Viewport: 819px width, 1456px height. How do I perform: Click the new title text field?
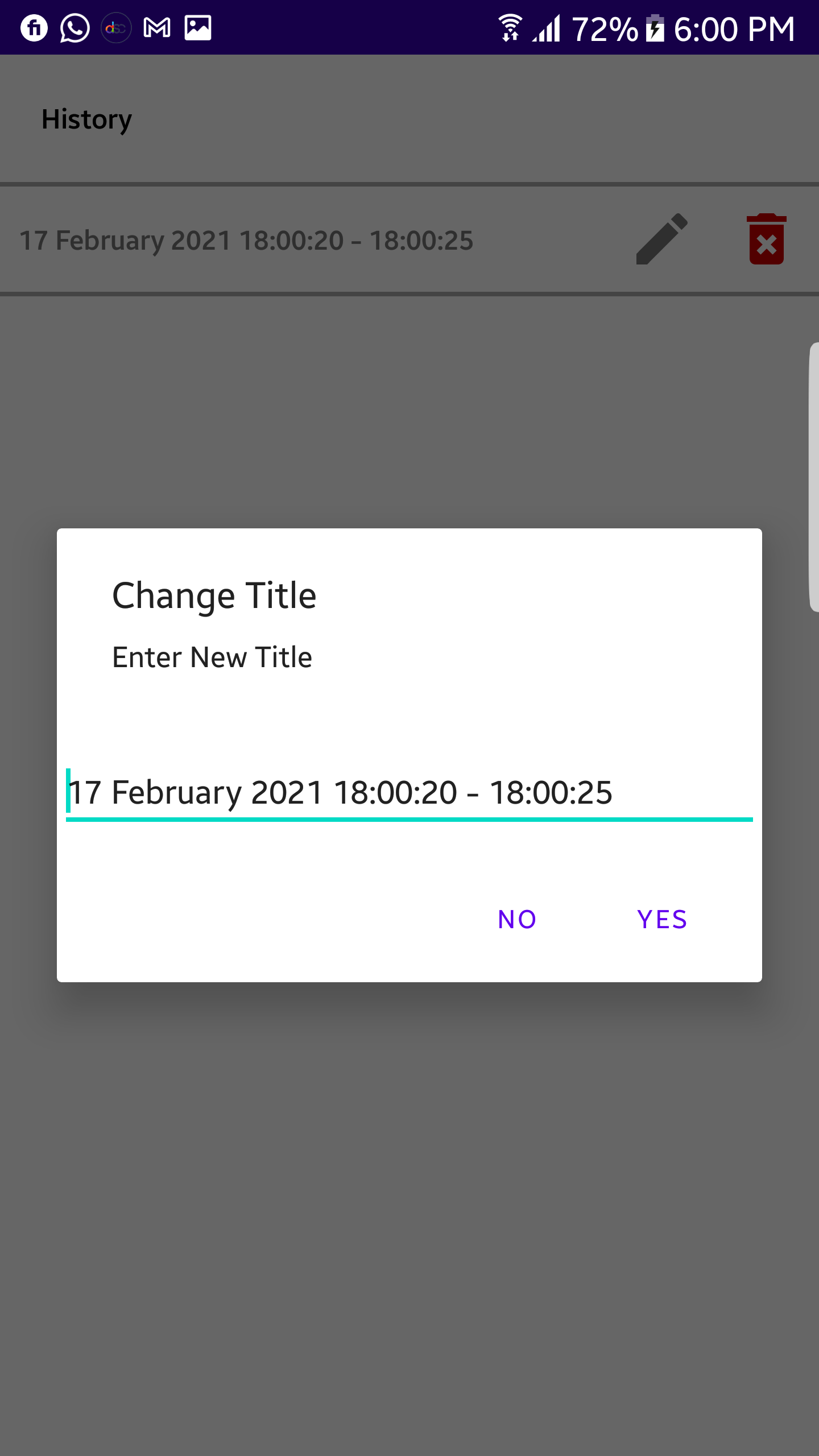pyautogui.click(x=408, y=792)
